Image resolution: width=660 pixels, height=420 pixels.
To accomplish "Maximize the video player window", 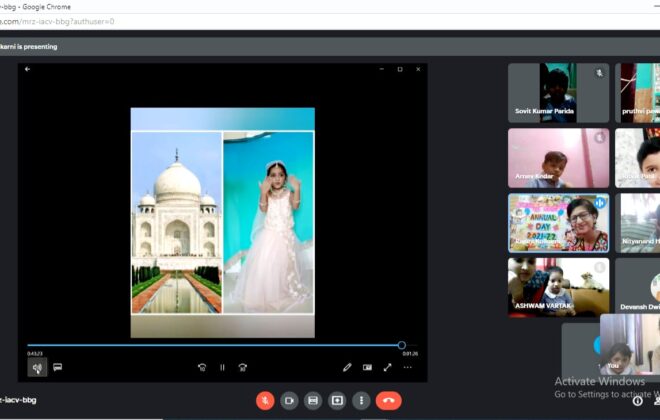I will [400, 69].
